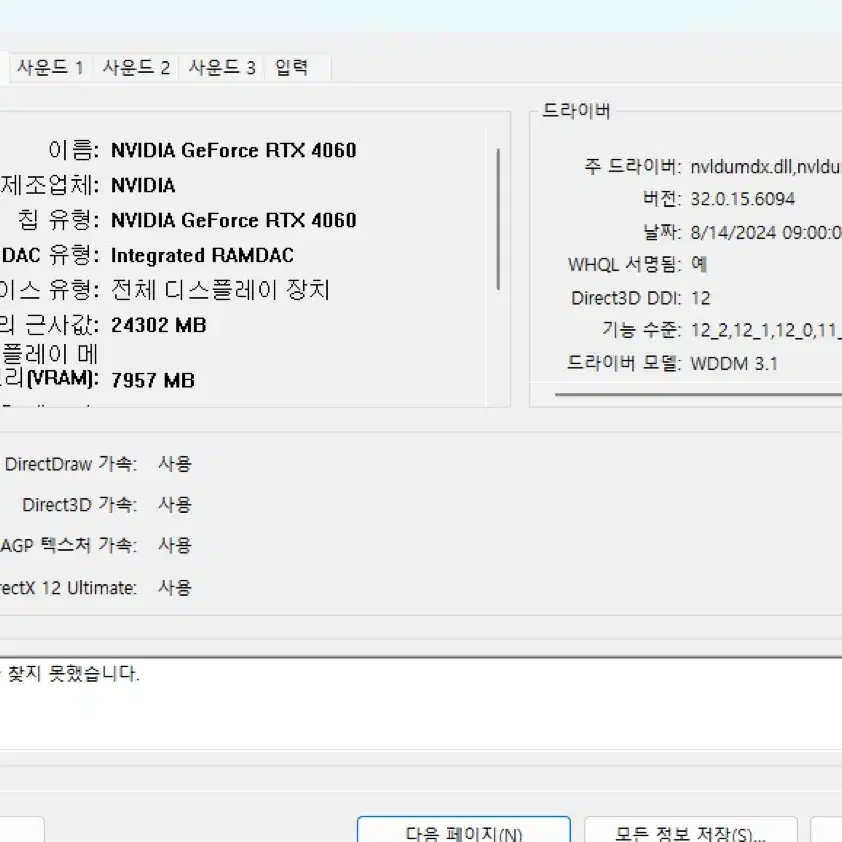Select the 24302 MB memory value

click(158, 325)
